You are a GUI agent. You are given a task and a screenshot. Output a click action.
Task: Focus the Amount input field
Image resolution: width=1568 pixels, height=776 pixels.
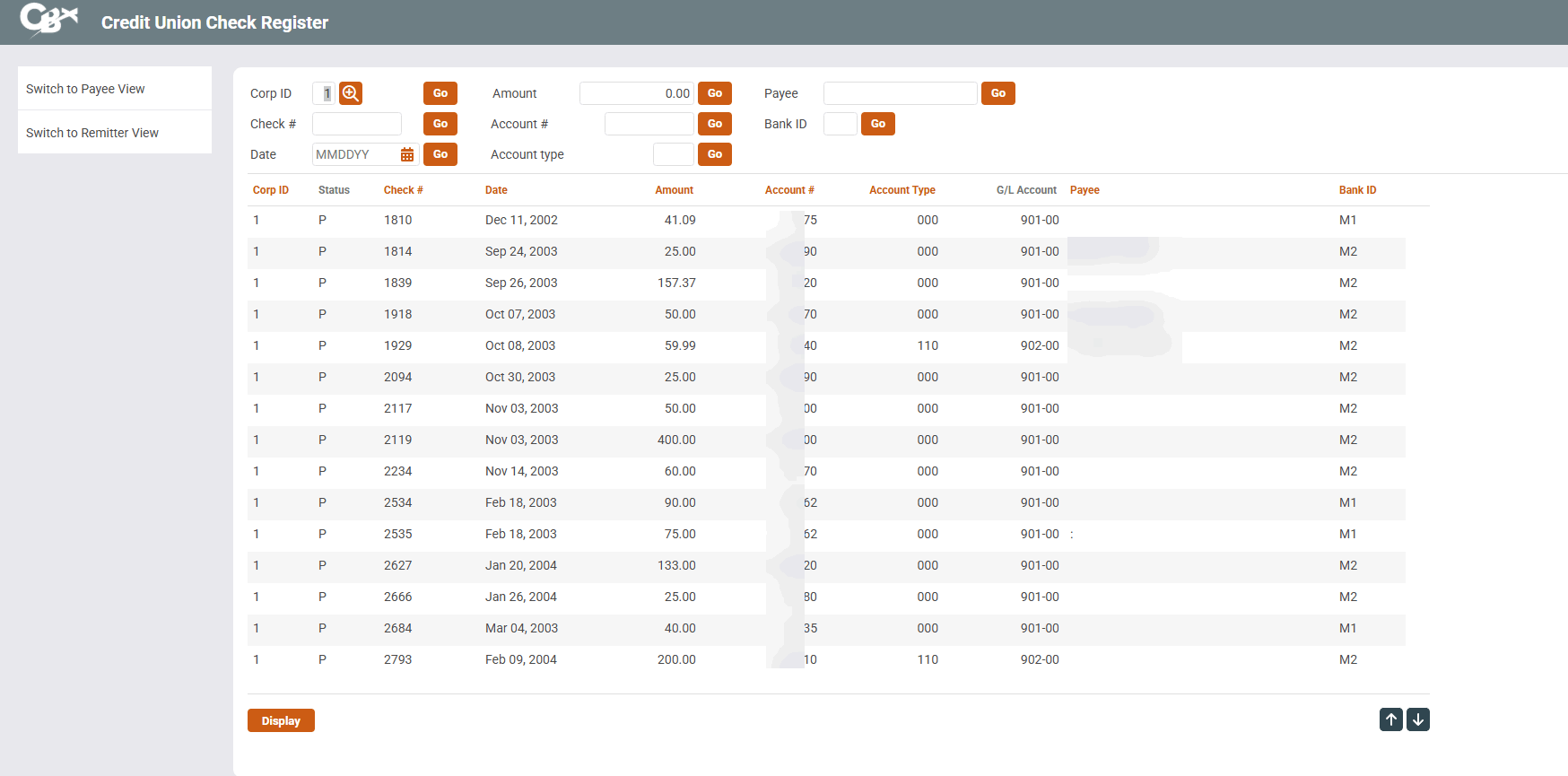point(637,93)
